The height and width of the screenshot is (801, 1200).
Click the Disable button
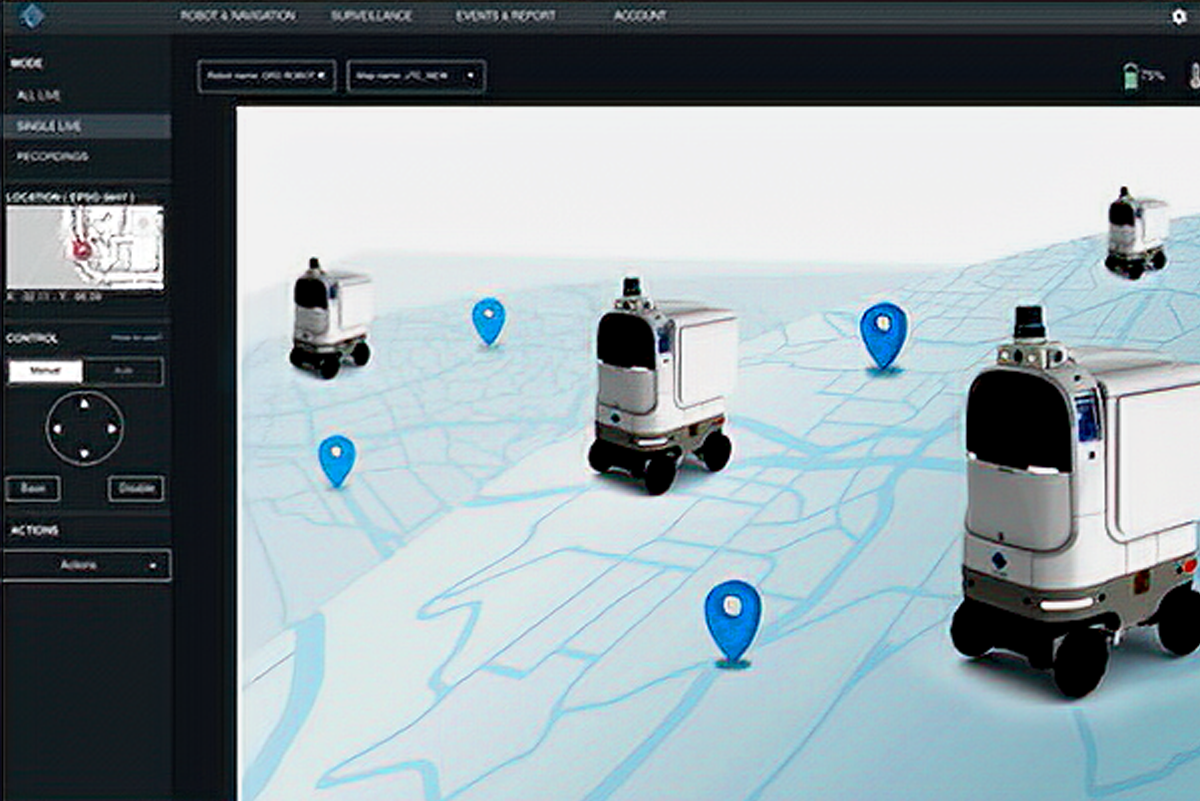[x=136, y=488]
